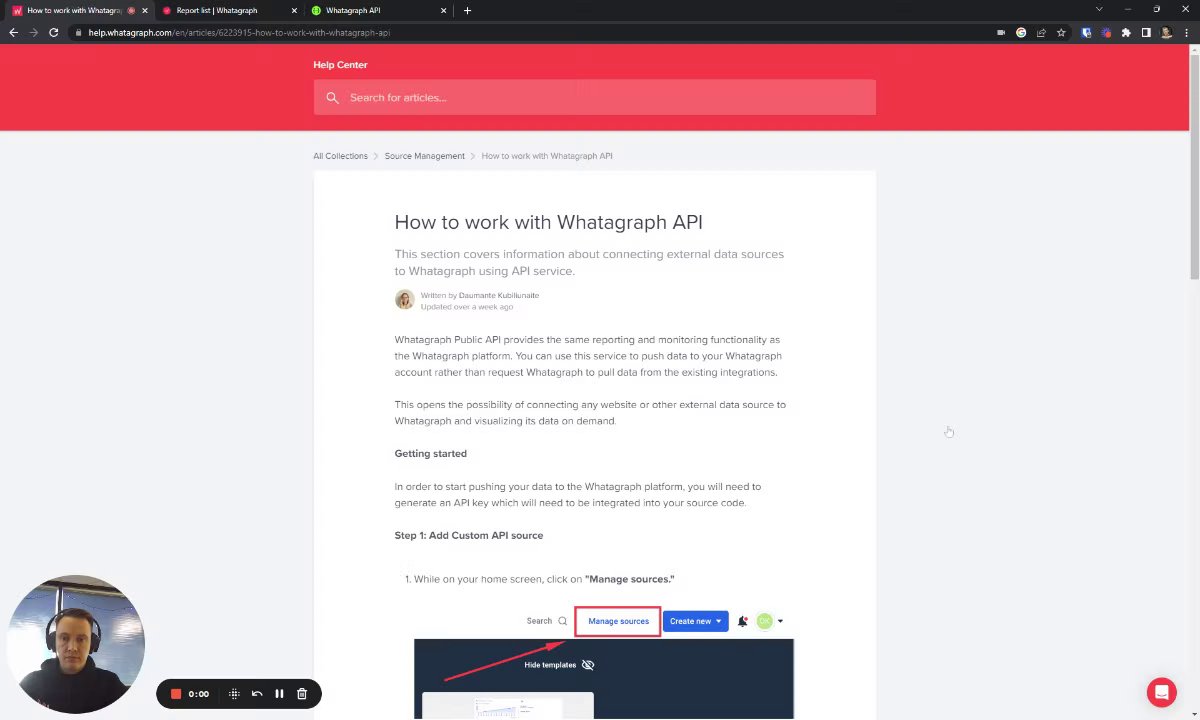Click the camera indicator in address bar
Viewport: 1200px width, 720px height.
coord(1001,32)
